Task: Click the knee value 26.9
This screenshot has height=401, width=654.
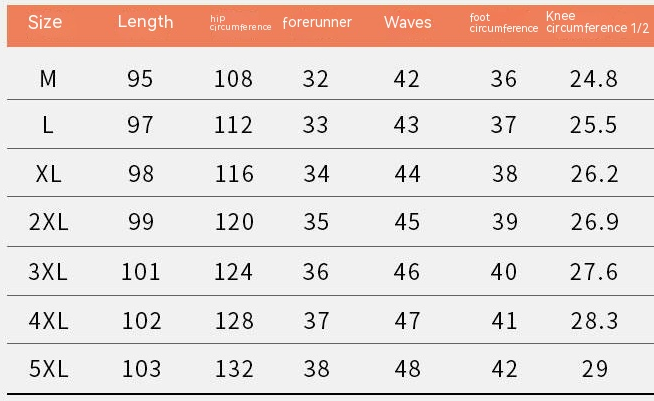Action: [594, 222]
